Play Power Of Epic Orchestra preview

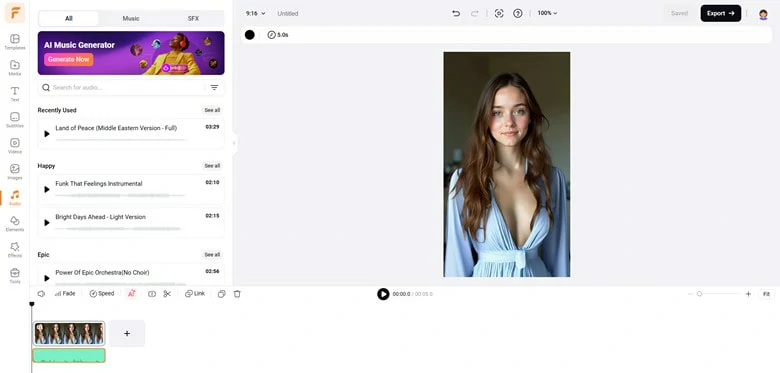point(47,278)
